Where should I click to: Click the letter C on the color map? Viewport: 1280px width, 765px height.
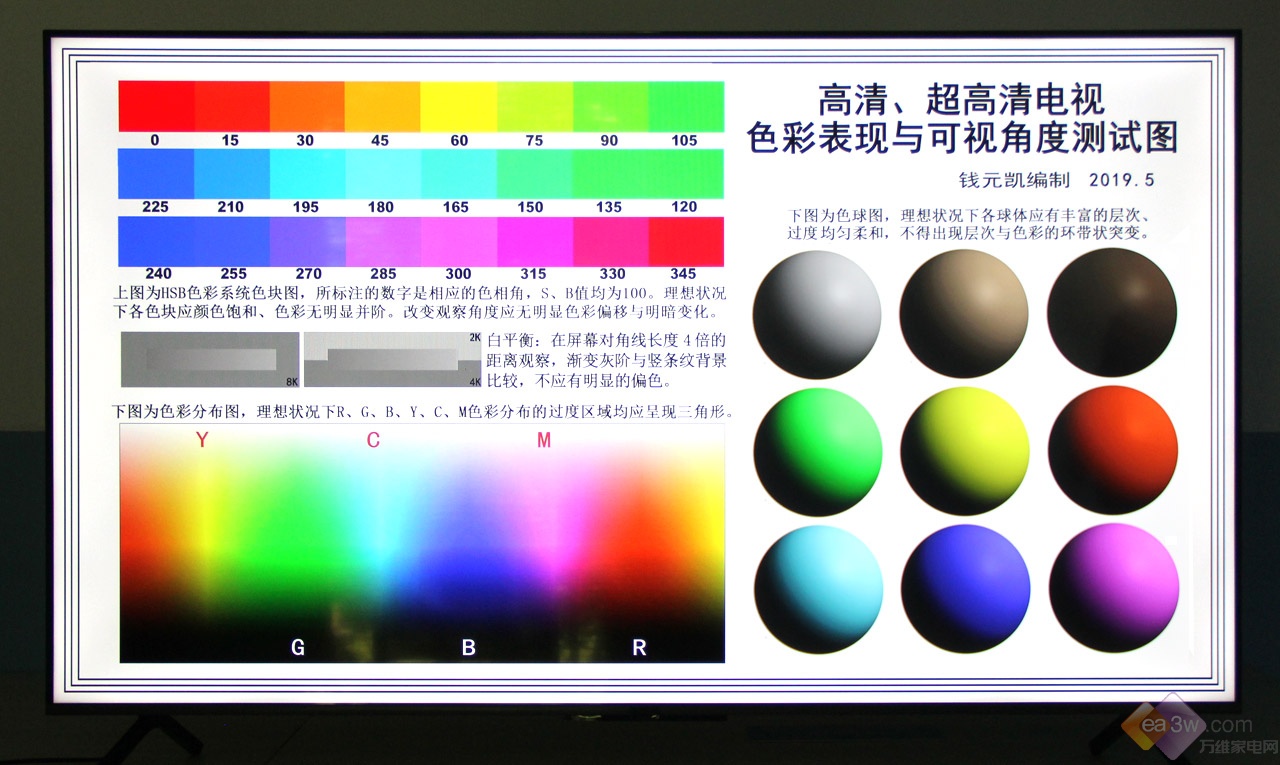point(373,440)
